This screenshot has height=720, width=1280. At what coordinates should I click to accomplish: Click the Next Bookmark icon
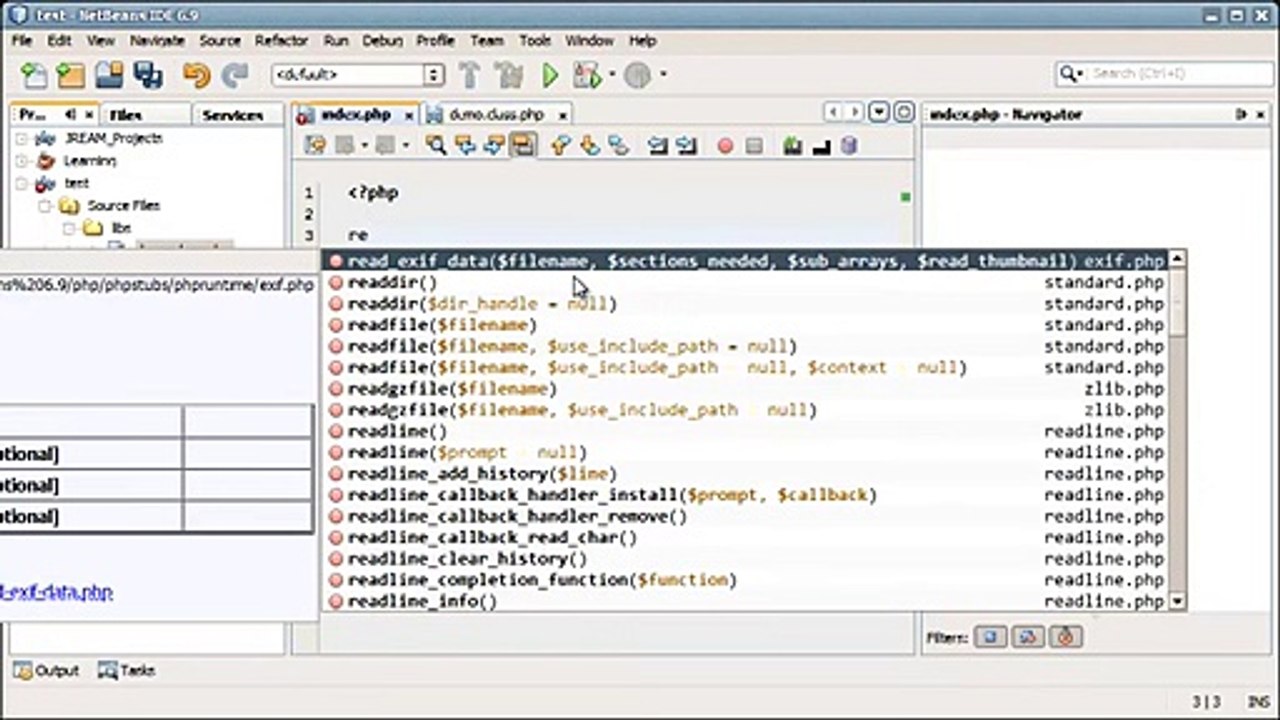pyautogui.click(x=590, y=146)
